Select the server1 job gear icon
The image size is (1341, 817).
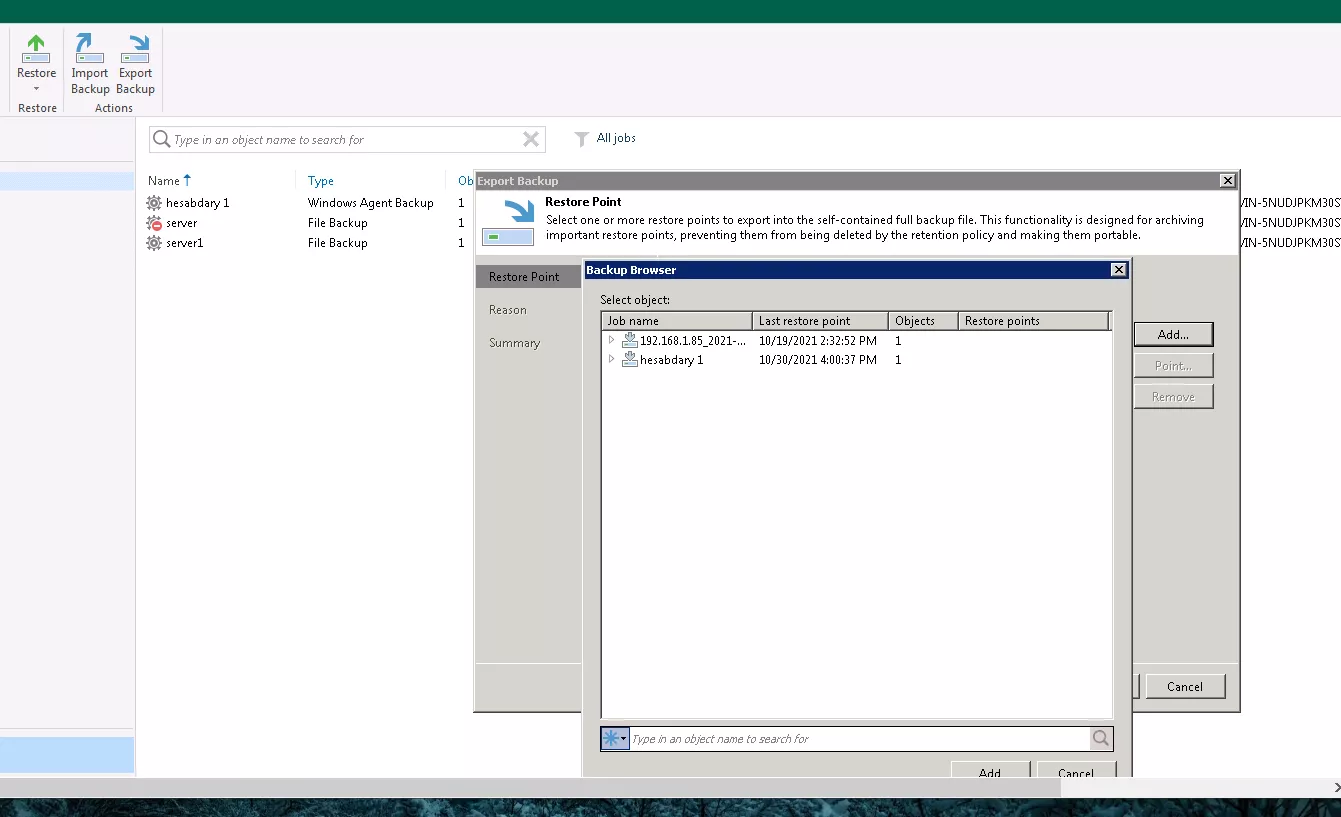point(154,243)
